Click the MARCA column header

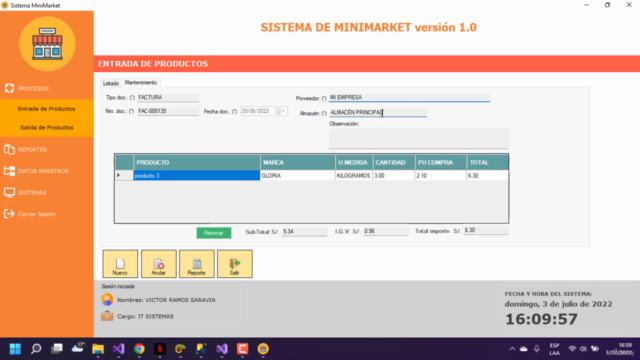click(297, 162)
